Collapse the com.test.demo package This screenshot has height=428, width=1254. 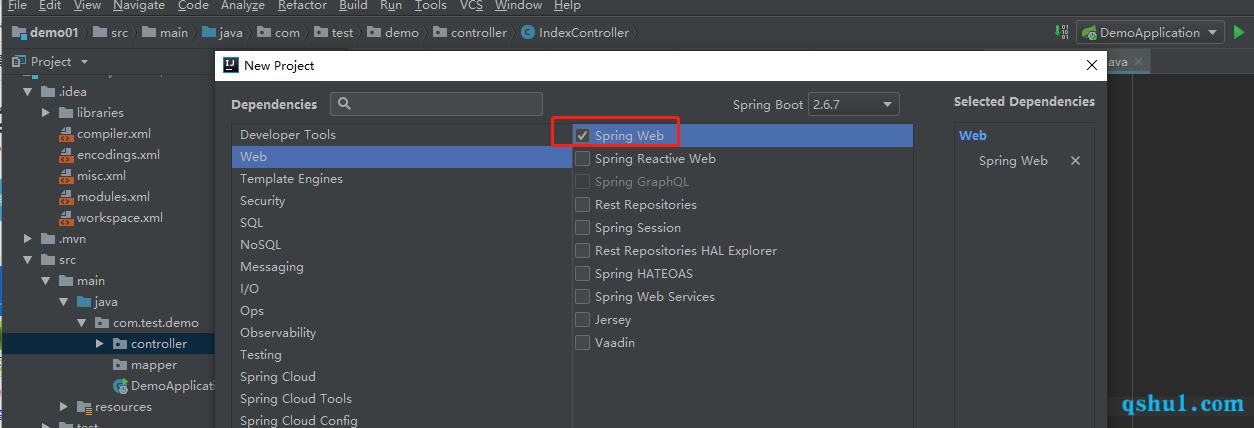(82, 323)
